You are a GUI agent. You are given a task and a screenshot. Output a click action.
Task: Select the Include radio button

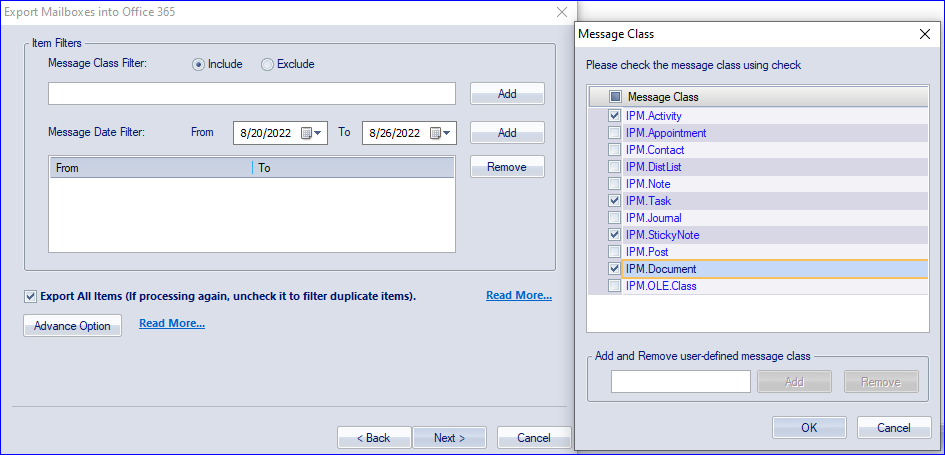coord(198,64)
